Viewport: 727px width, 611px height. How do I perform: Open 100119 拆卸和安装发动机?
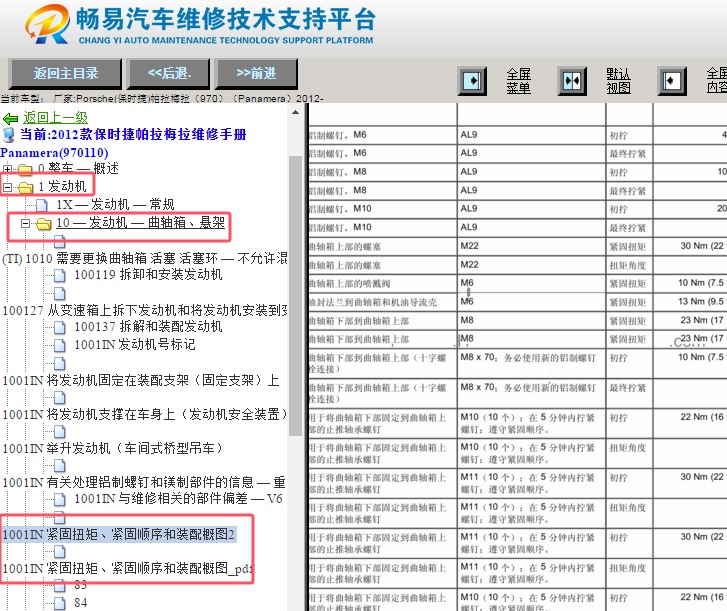click(148, 275)
